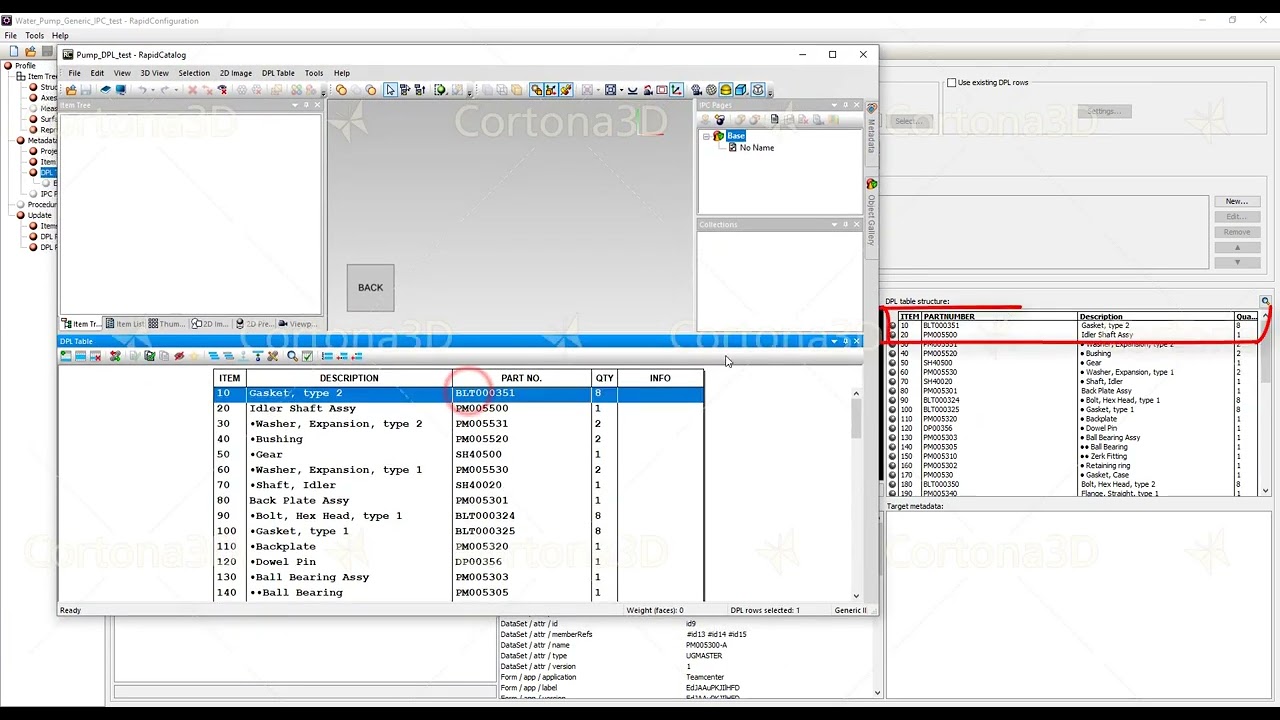
Task: Click the yellow star icon in DPL Table toolbar
Action: 194,356
